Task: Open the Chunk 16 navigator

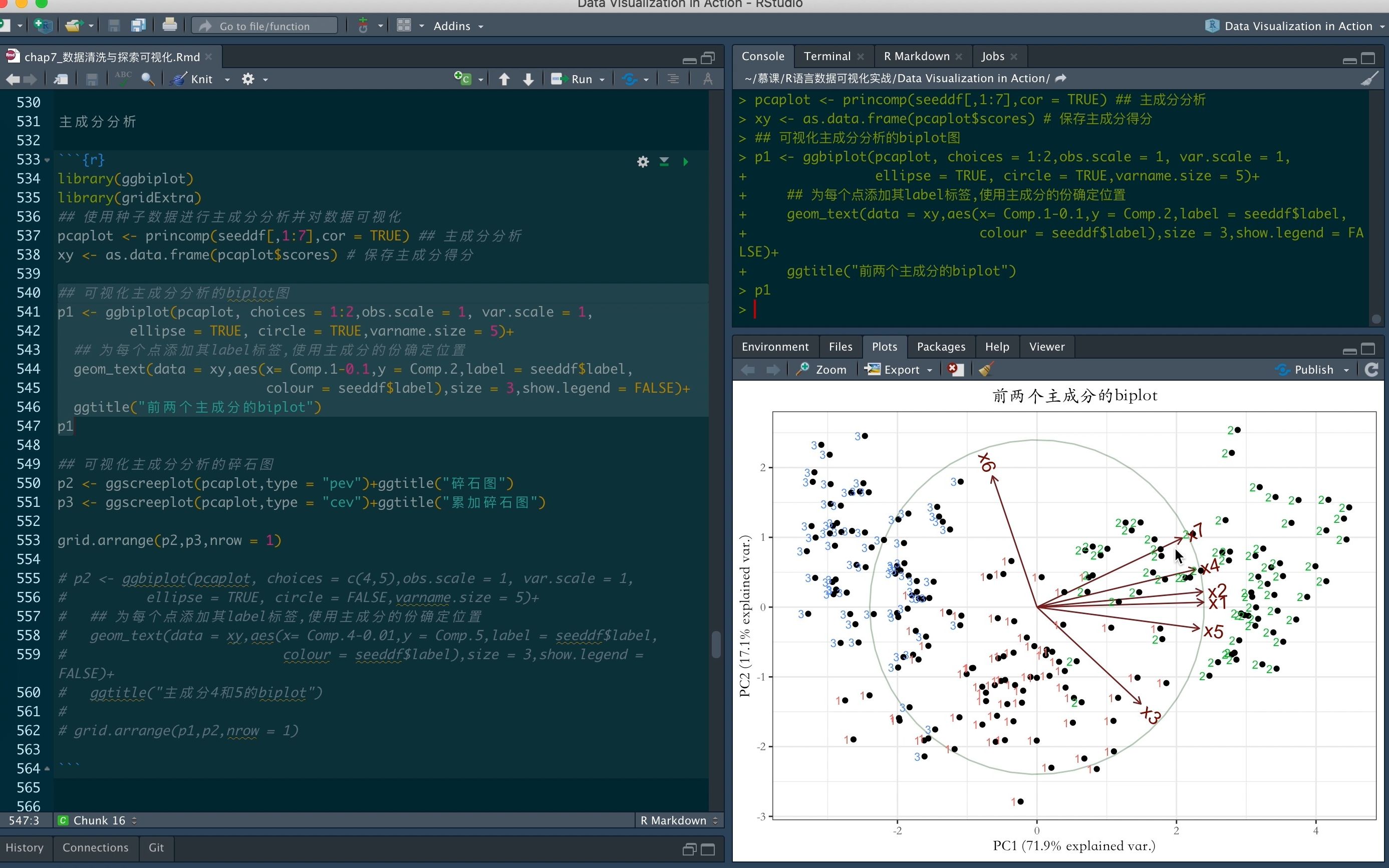Action: [98, 820]
